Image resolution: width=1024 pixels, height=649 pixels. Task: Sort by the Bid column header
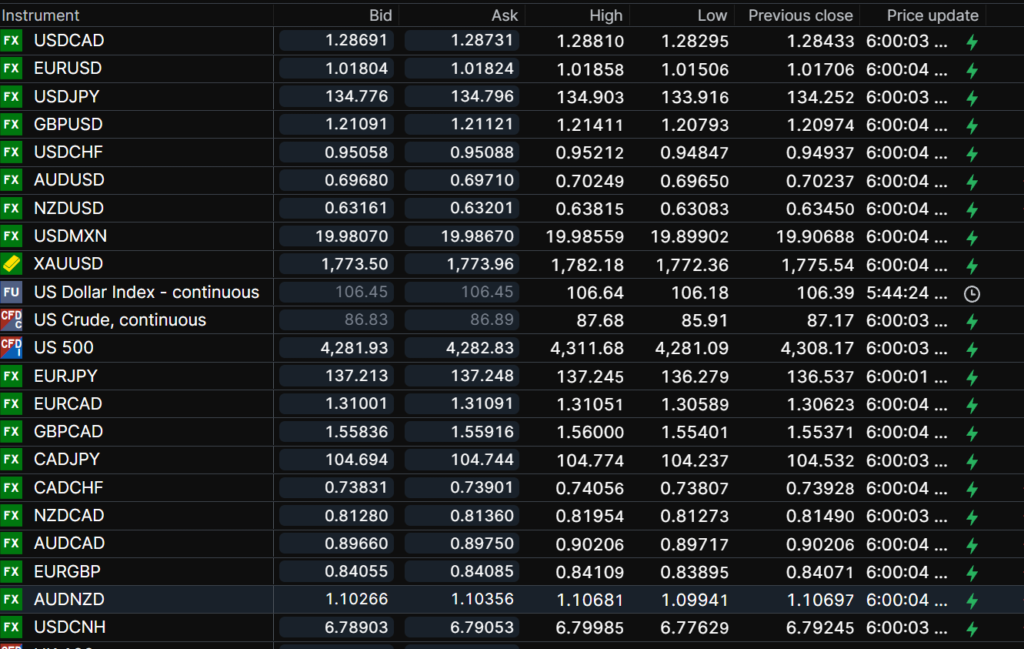pyautogui.click(x=380, y=15)
